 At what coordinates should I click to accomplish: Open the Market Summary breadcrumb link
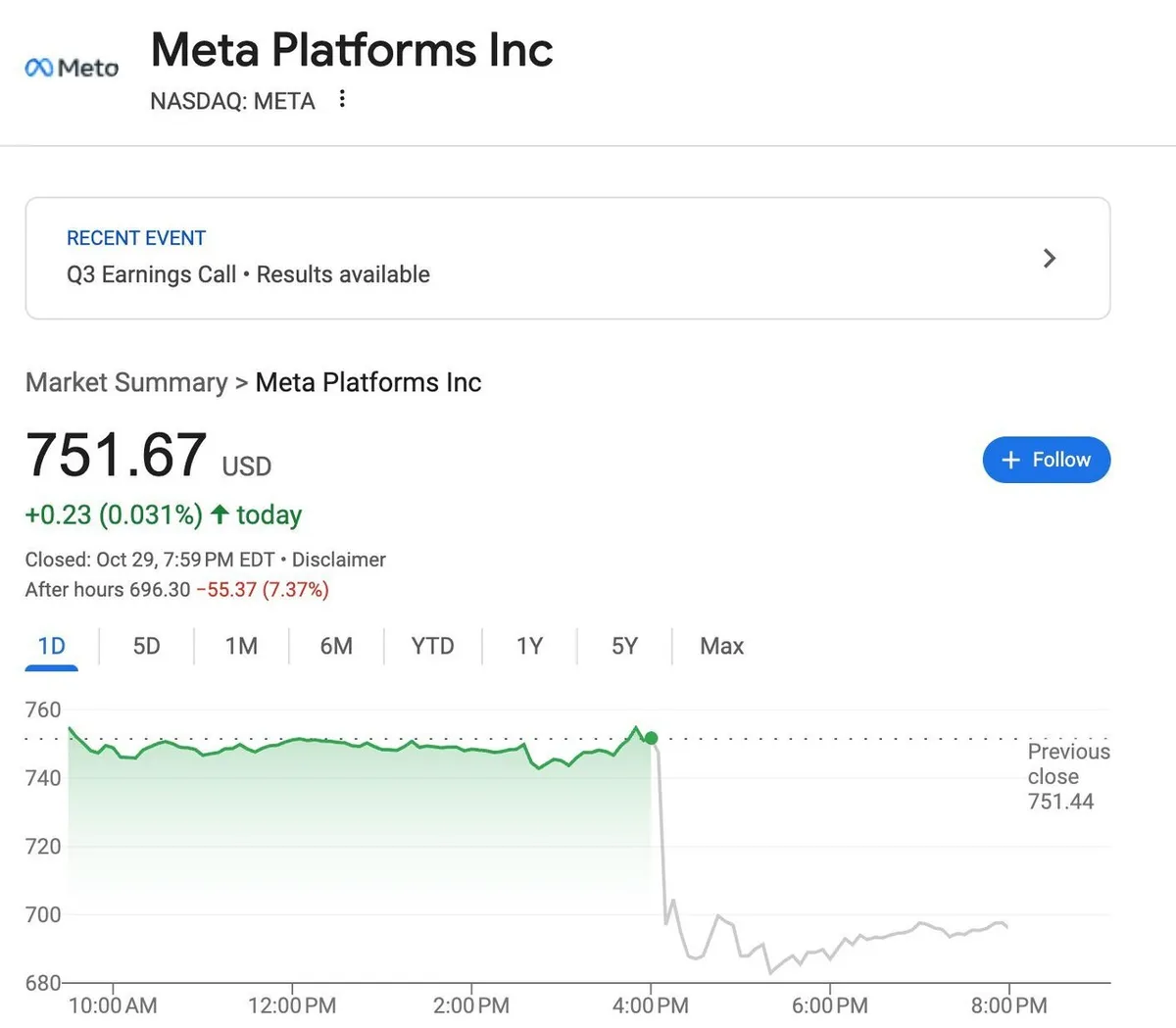click(x=126, y=382)
